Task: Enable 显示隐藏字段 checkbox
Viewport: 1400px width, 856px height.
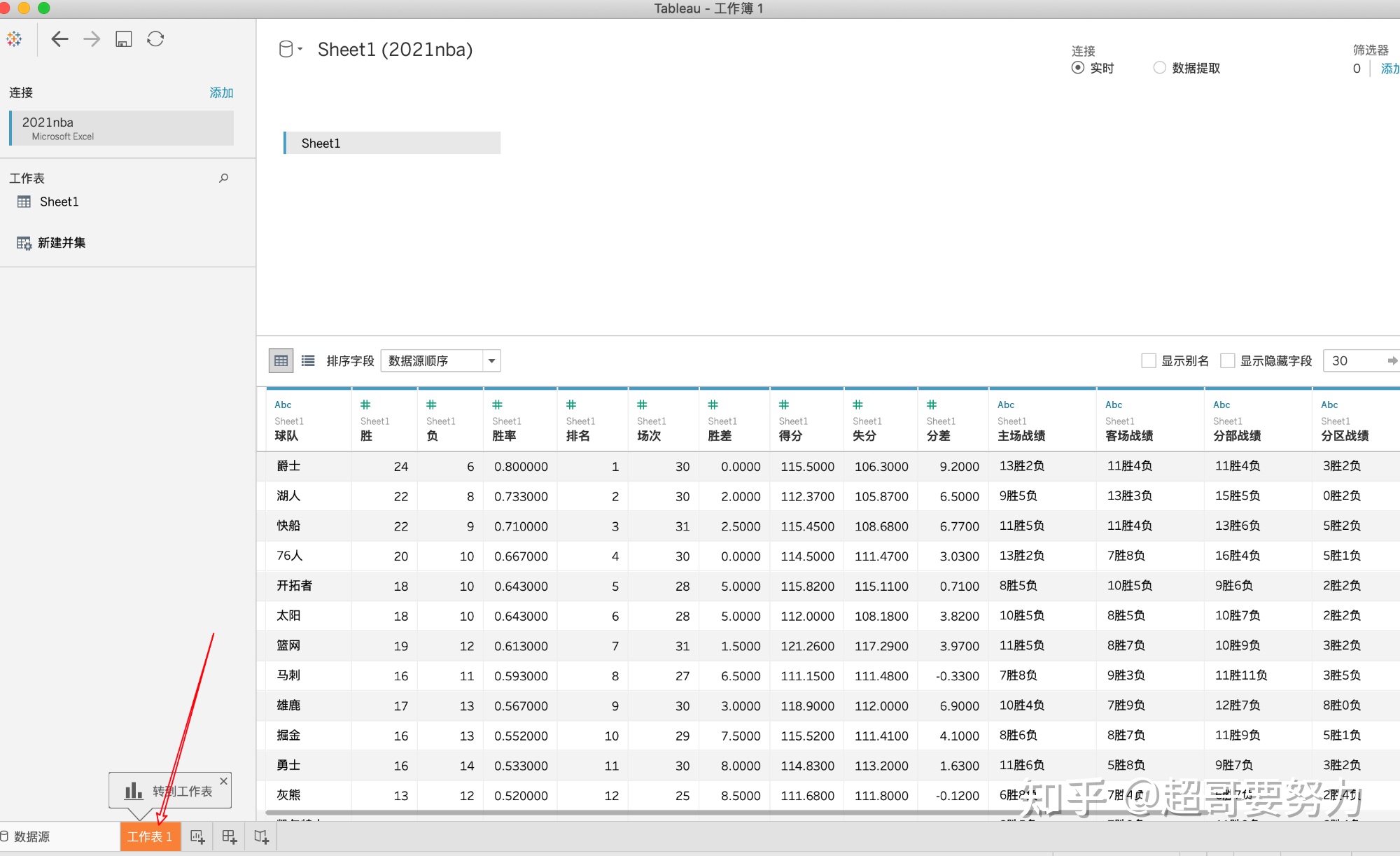Action: [x=1228, y=360]
